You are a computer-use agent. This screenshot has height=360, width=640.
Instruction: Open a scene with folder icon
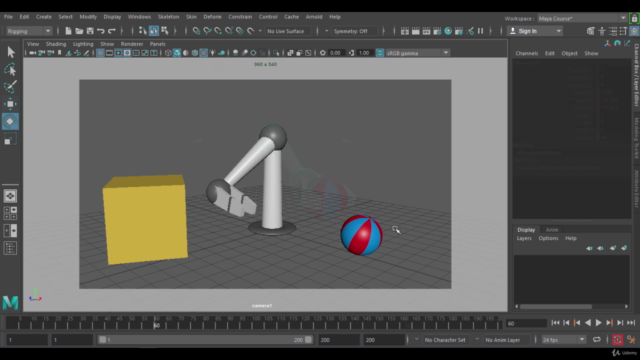[79, 31]
